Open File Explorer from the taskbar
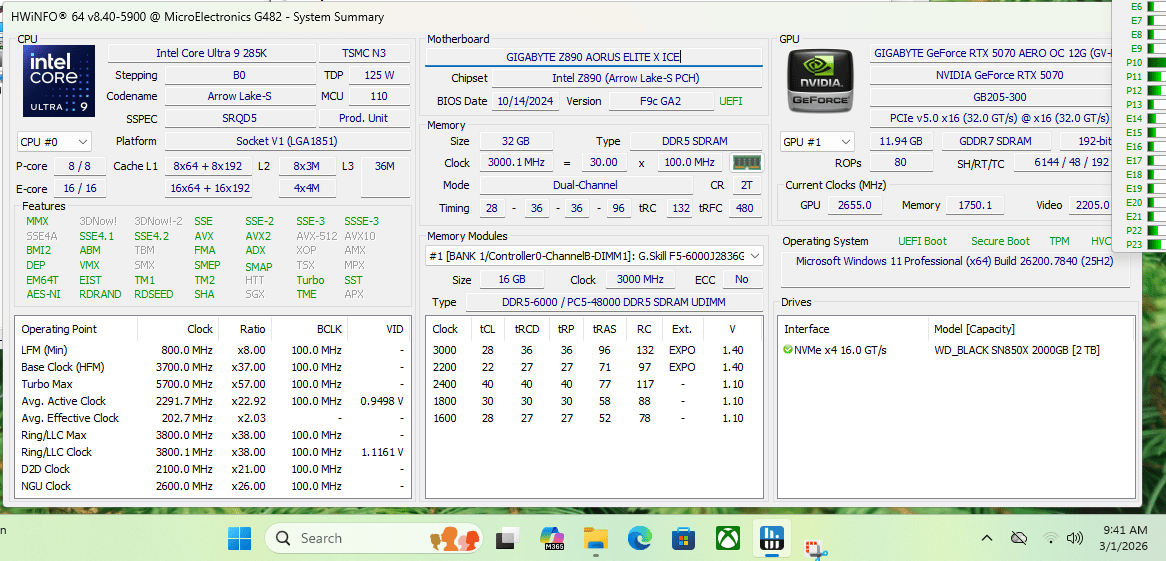Viewport: 1166px width, 561px height. [596, 538]
